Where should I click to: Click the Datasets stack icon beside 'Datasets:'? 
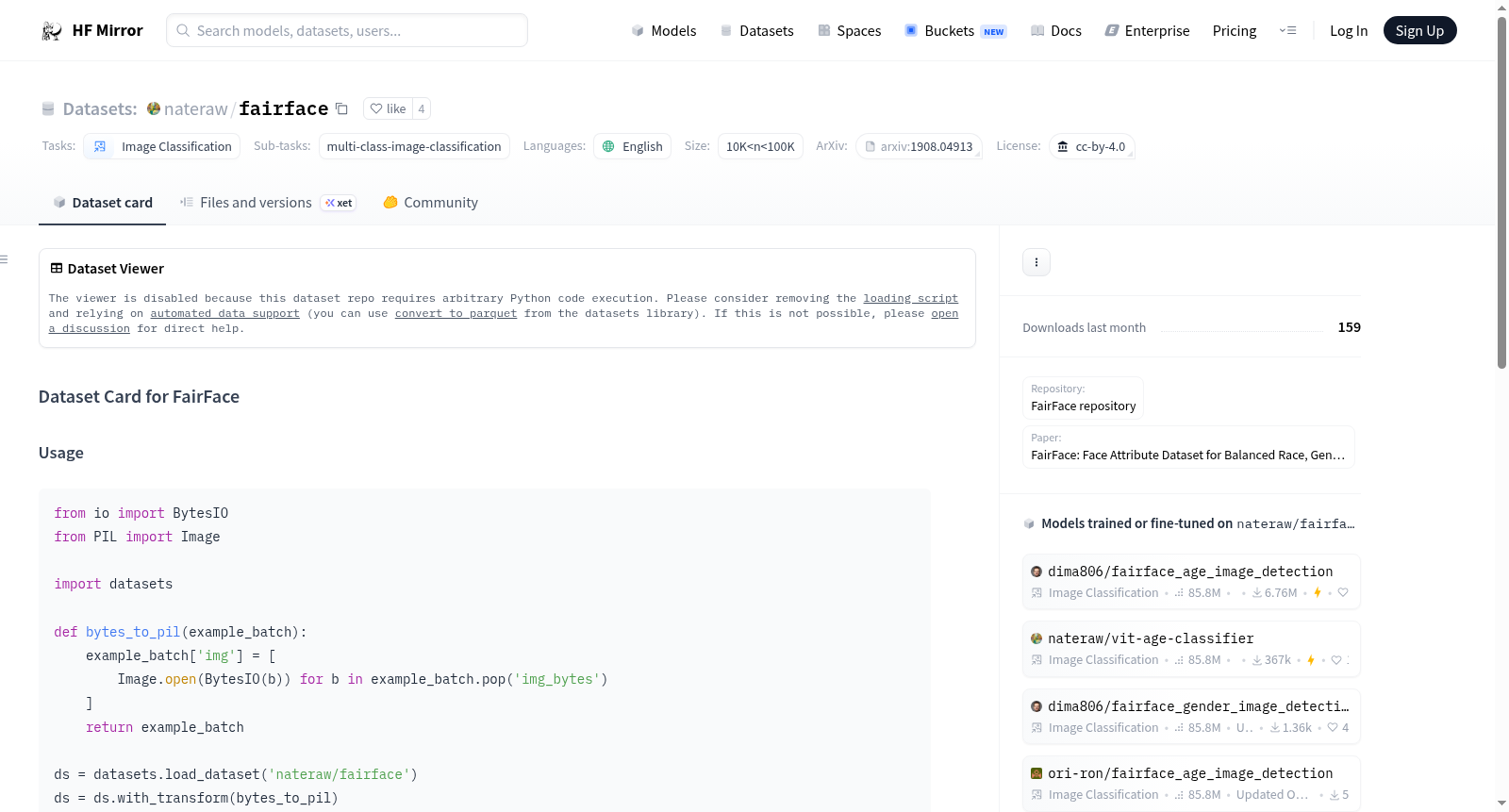pyautogui.click(x=48, y=109)
